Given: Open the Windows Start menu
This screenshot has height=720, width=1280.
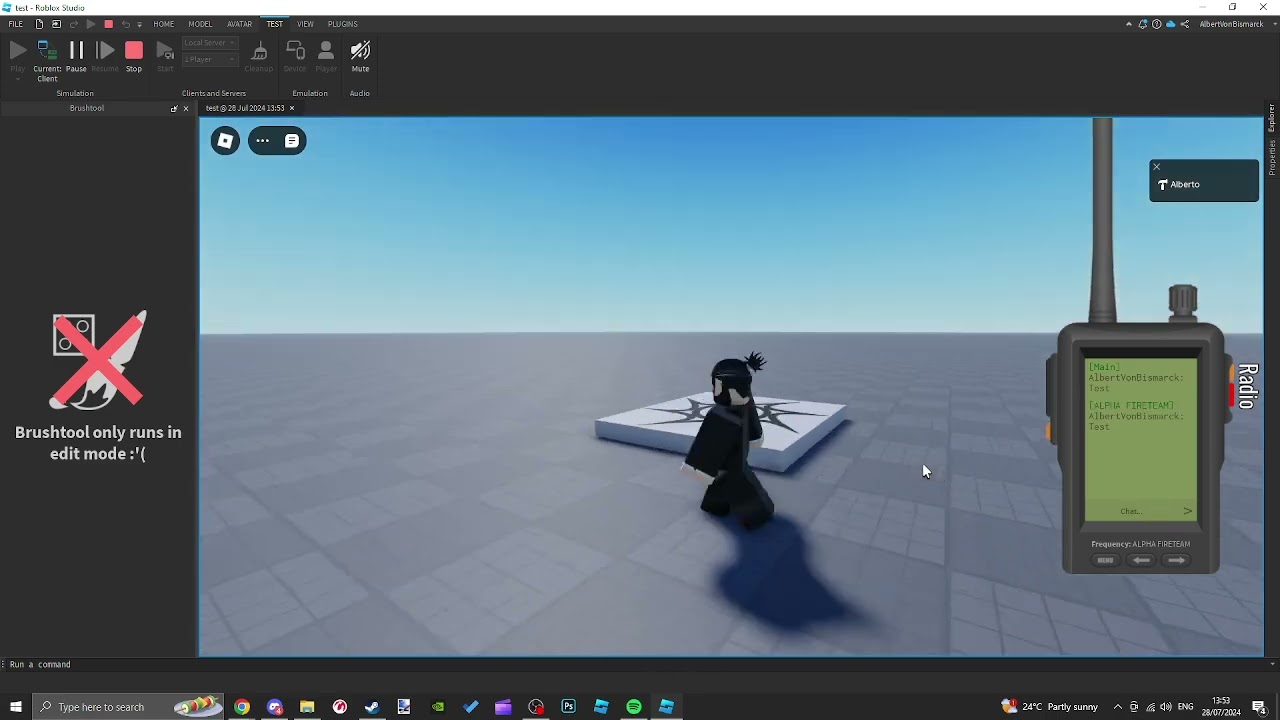Looking at the screenshot, I should point(16,707).
